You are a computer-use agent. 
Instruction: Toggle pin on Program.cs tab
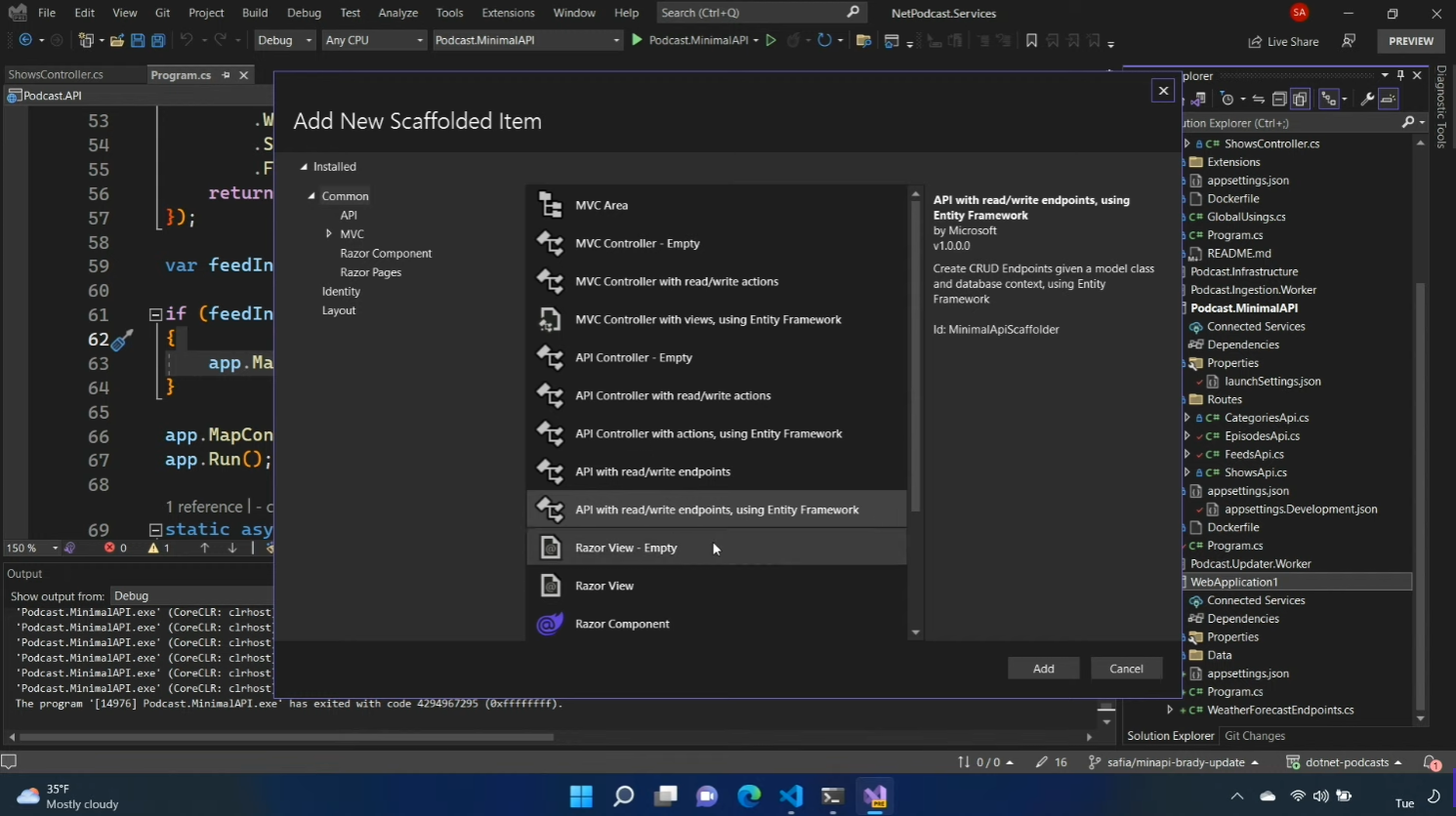226,75
